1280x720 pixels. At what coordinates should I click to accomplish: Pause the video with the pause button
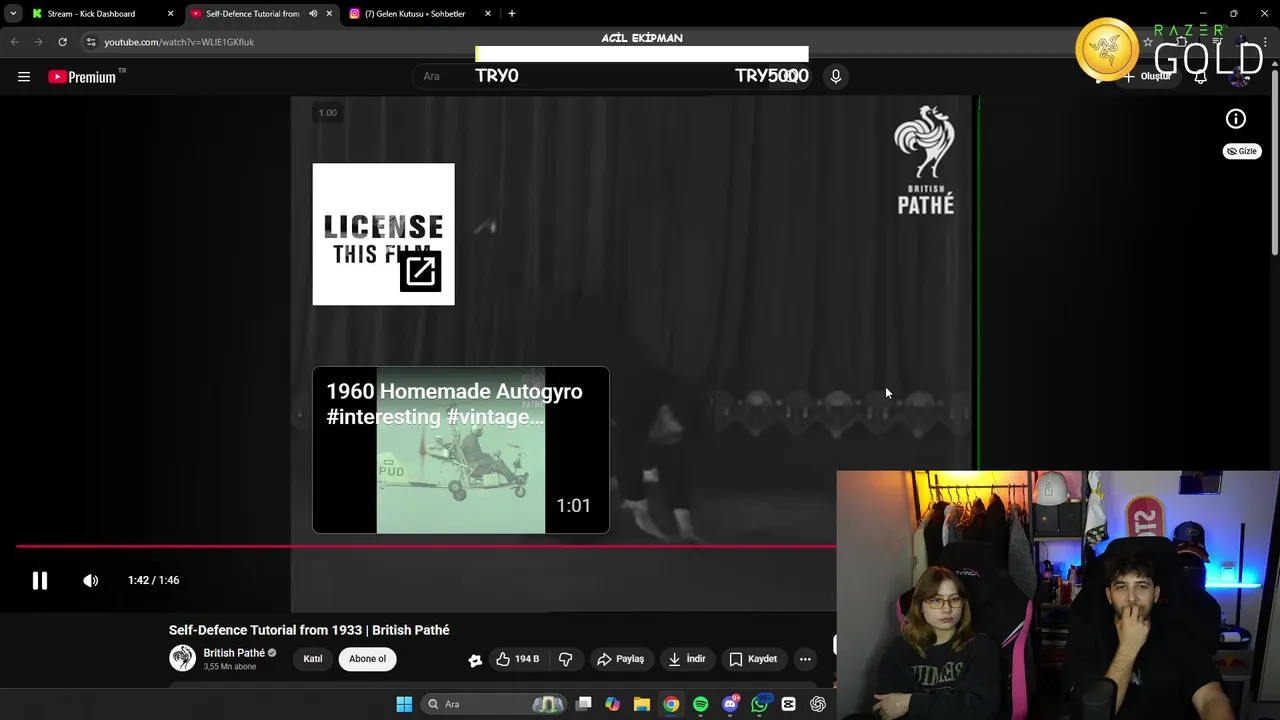pyautogui.click(x=40, y=580)
